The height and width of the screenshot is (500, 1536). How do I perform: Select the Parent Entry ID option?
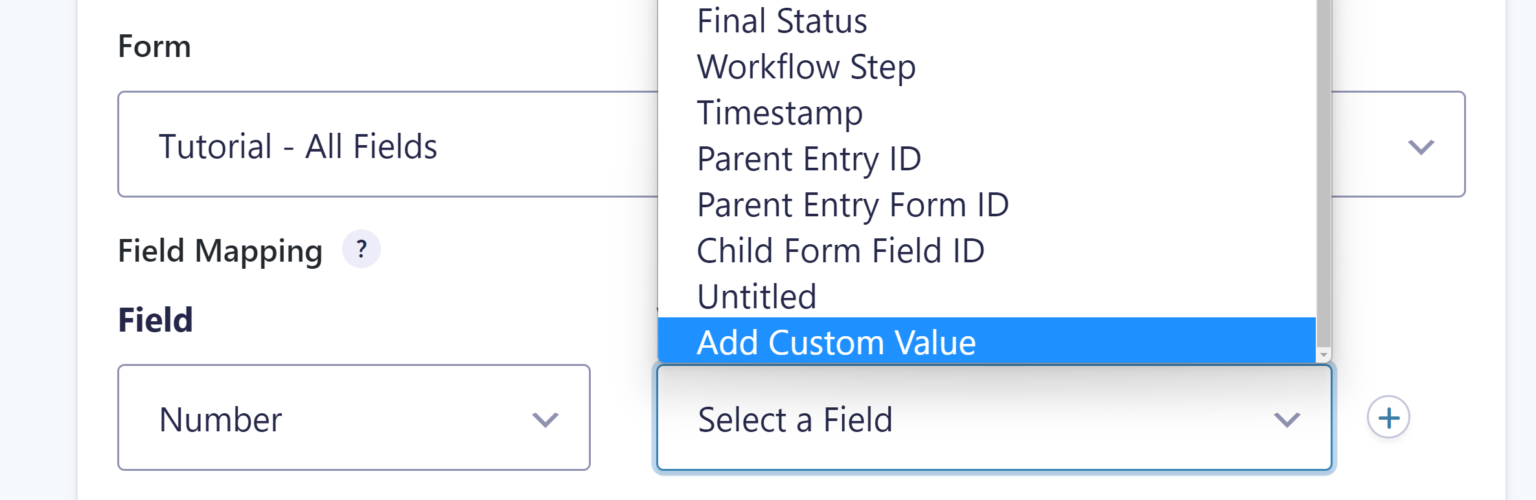[x=809, y=159]
